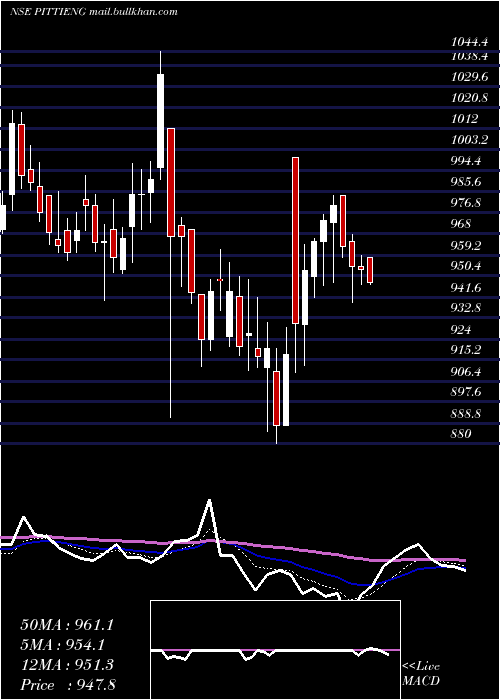Click the 897.6 price axis label
This screenshot has width=500, height=700.
pos(466,392)
